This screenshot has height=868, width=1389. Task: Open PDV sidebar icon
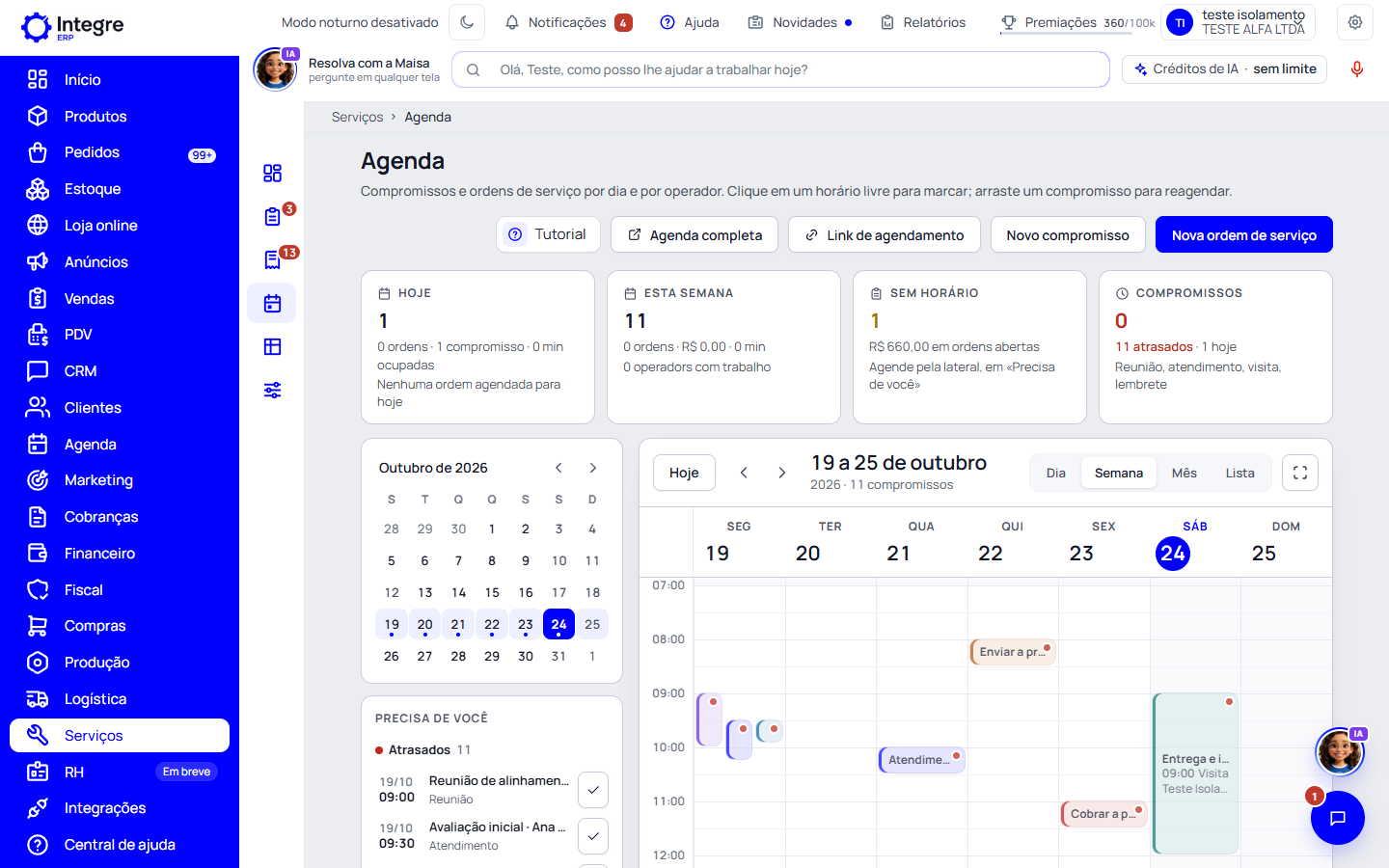click(x=38, y=335)
